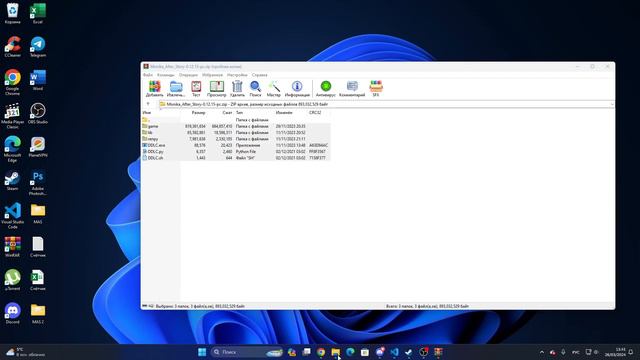Select the DDLC.exe file row
The height and width of the screenshot is (360, 640).
coord(236,145)
